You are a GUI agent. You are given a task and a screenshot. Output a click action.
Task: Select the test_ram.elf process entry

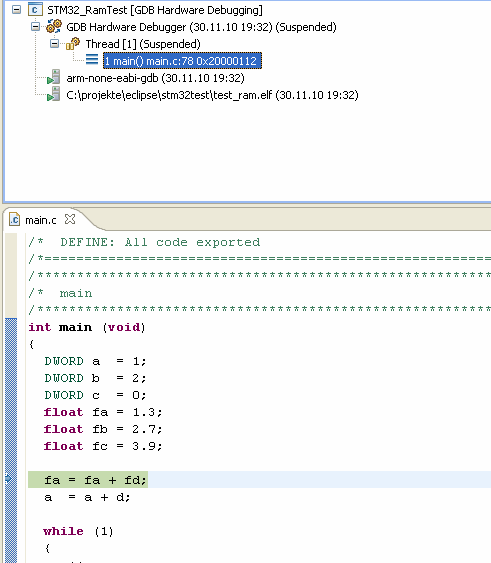pos(212,95)
